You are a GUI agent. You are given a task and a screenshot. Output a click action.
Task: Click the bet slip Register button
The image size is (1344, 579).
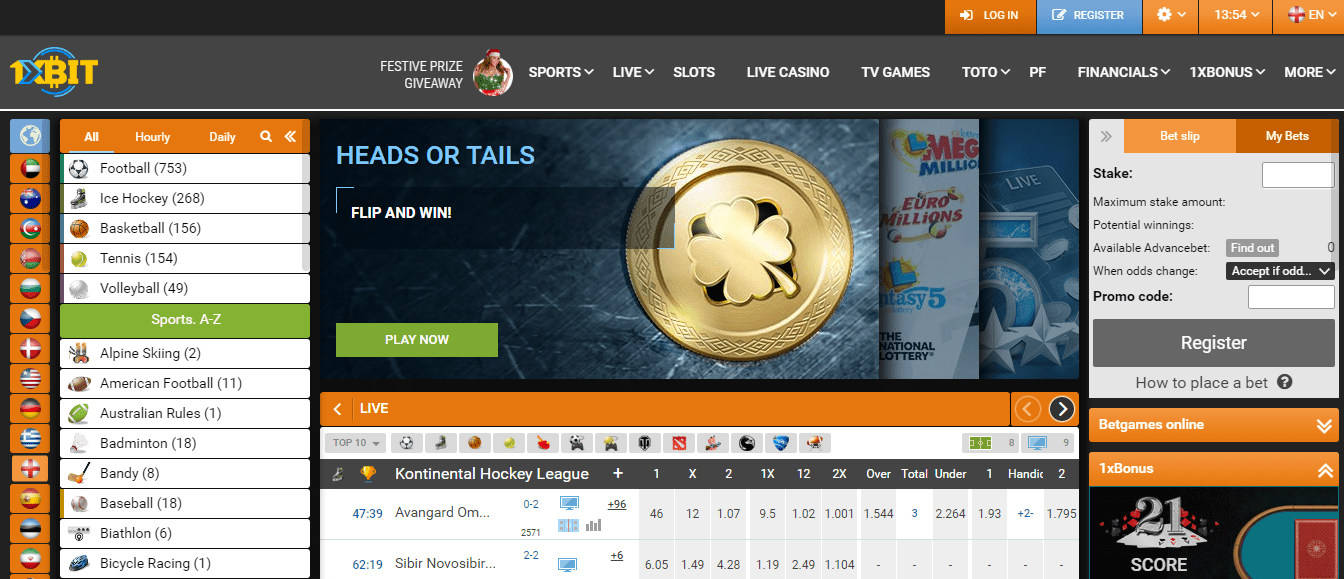pos(1213,343)
